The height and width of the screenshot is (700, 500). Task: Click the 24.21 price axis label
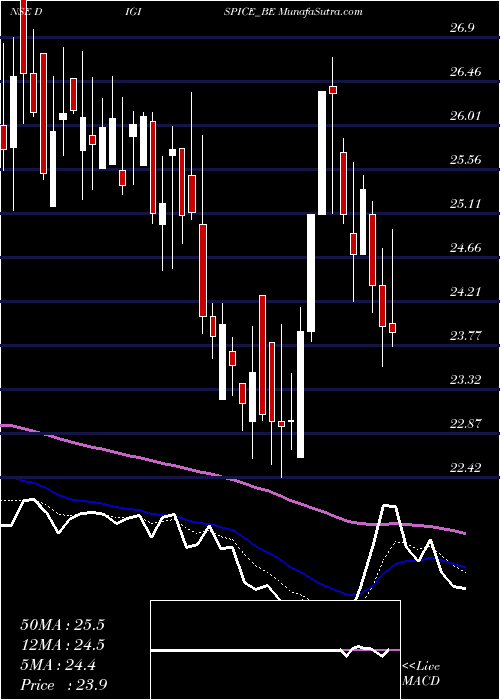click(x=466, y=292)
